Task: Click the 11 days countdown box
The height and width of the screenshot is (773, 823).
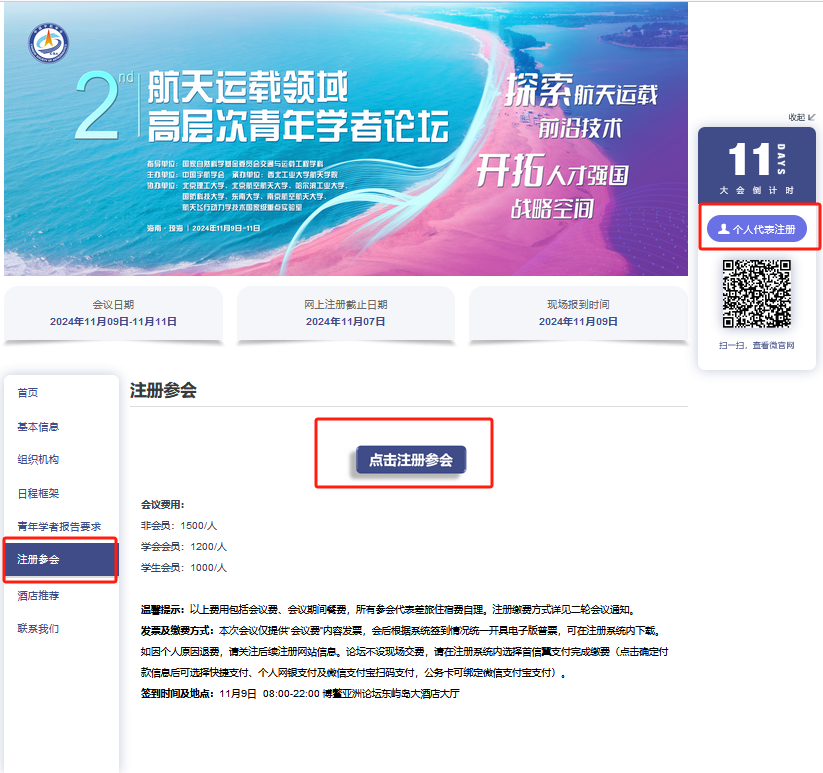Action: click(x=756, y=164)
